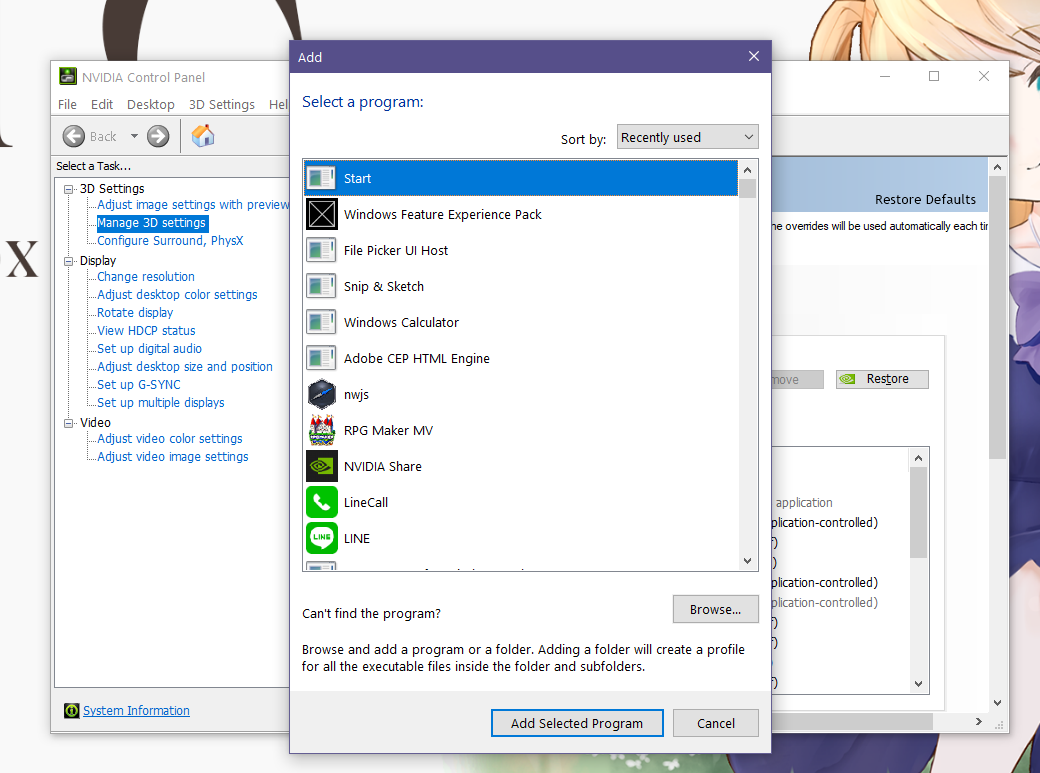Select Change resolution
The image size is (1040, 773).
point(146,277)
